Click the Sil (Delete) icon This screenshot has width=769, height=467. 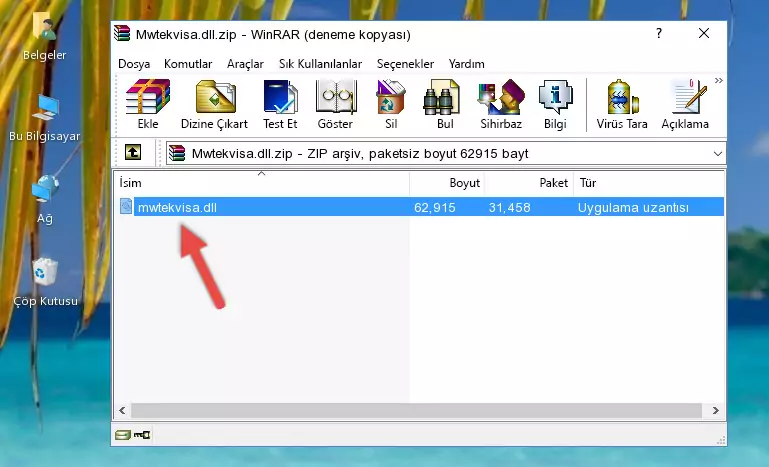pos(391,104)
